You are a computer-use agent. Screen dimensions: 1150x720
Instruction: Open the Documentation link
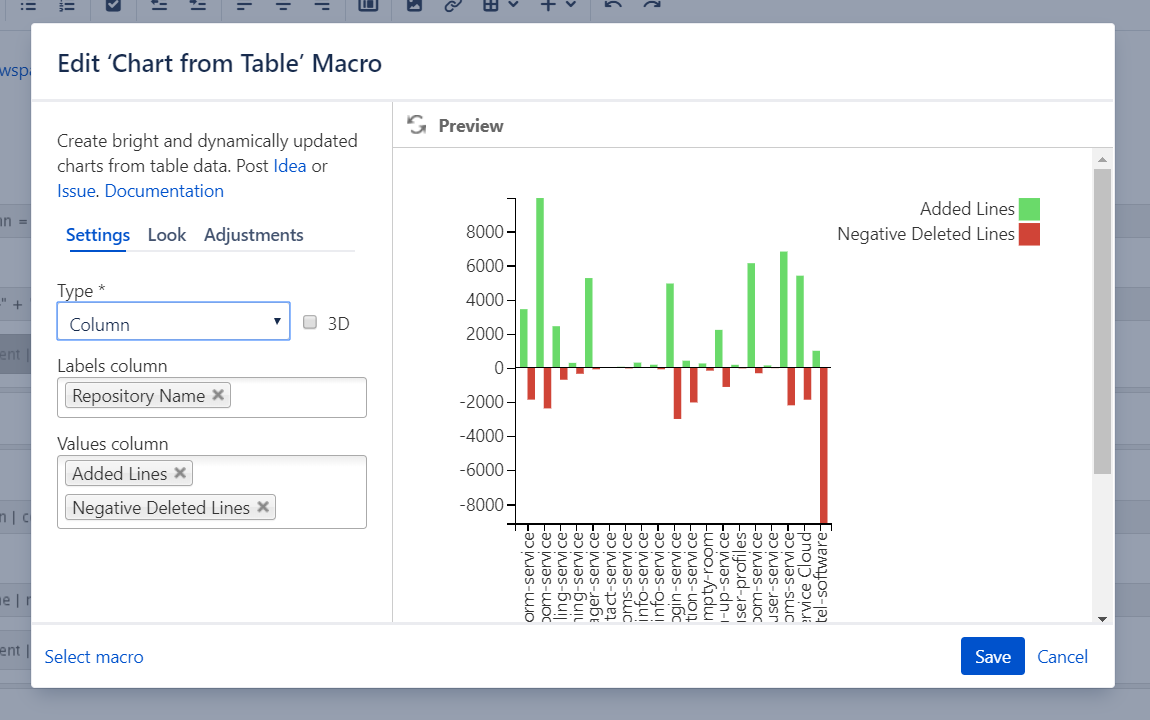click(x=164, y=190)
